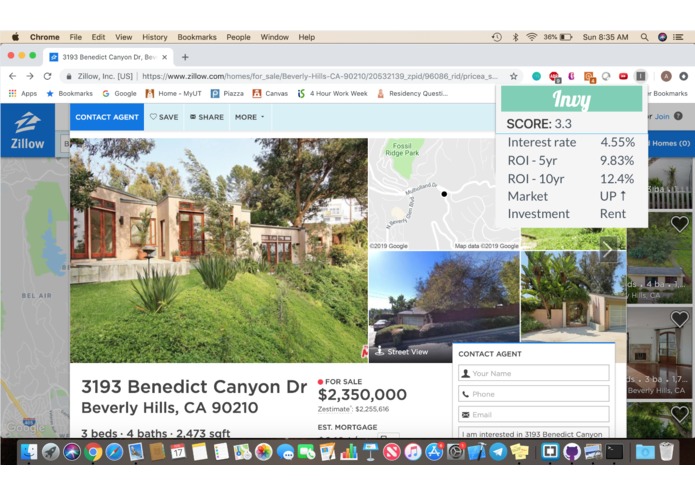Open the garage driveway photo thumbnail
The width and height of the screenshot is (695, 494).
coord(574,296)
